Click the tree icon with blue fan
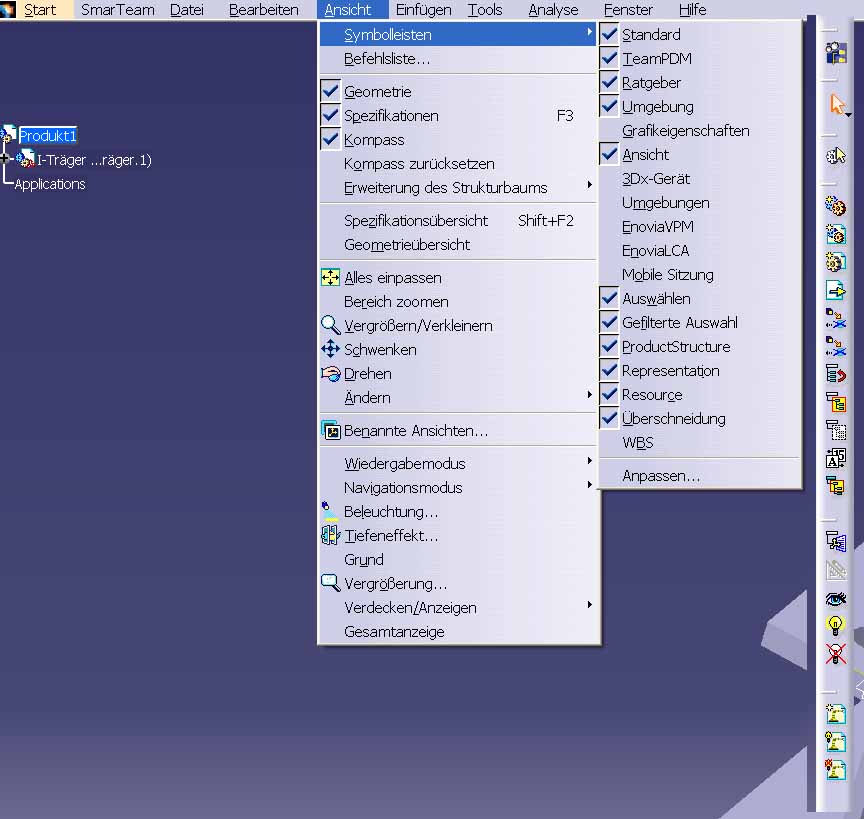 [836, 541]
